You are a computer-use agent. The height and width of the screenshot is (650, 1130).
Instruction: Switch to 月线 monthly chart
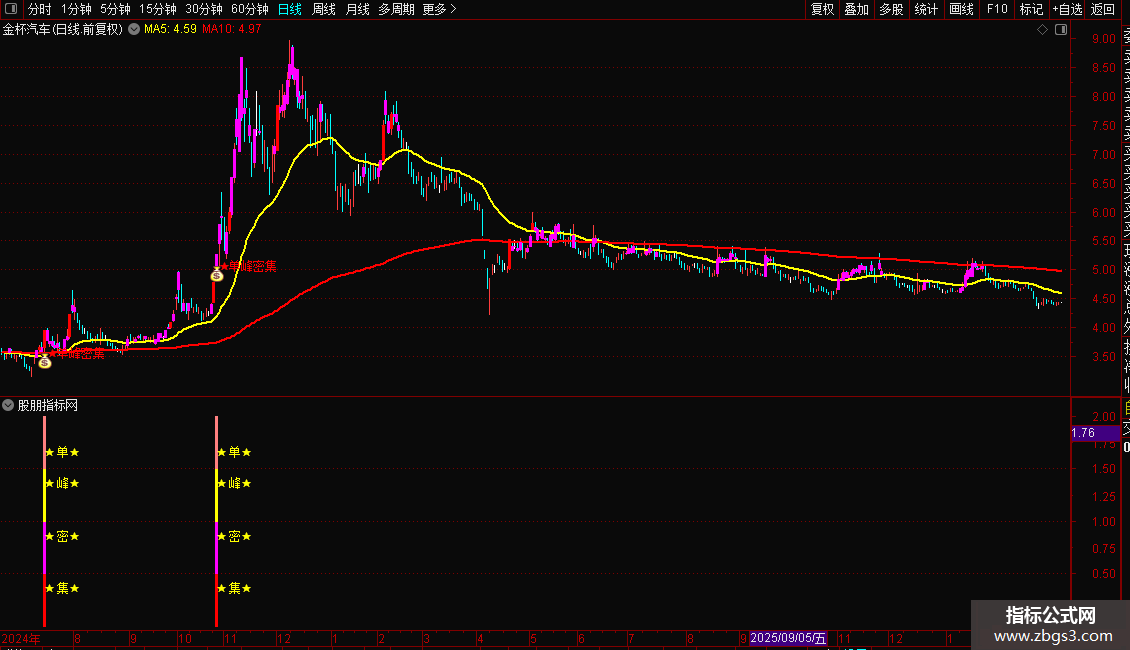coord(357,9)
